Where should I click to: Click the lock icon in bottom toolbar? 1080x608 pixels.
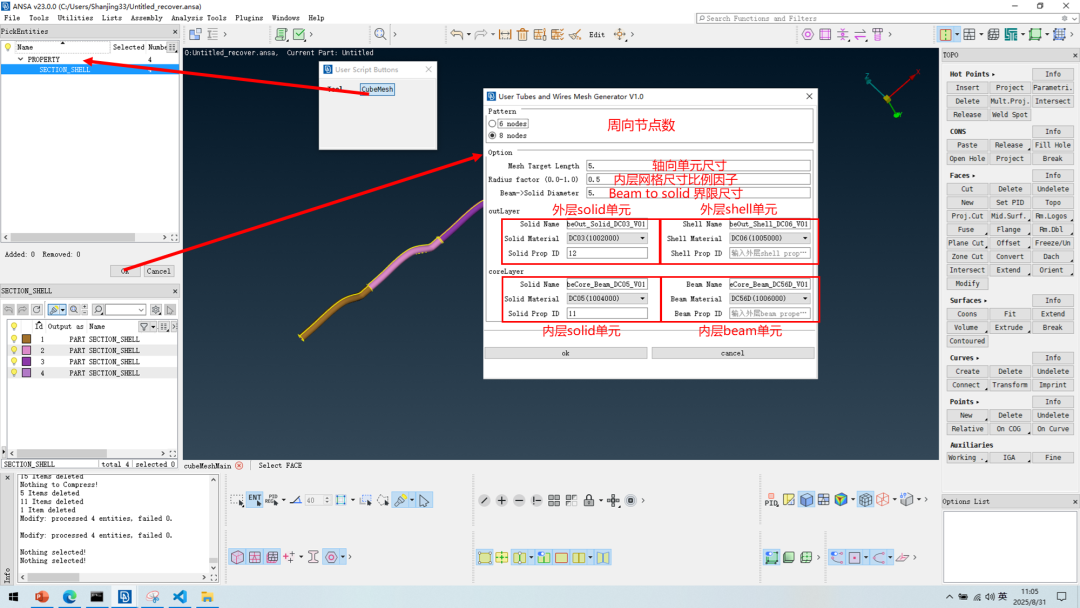click(588, 500)
